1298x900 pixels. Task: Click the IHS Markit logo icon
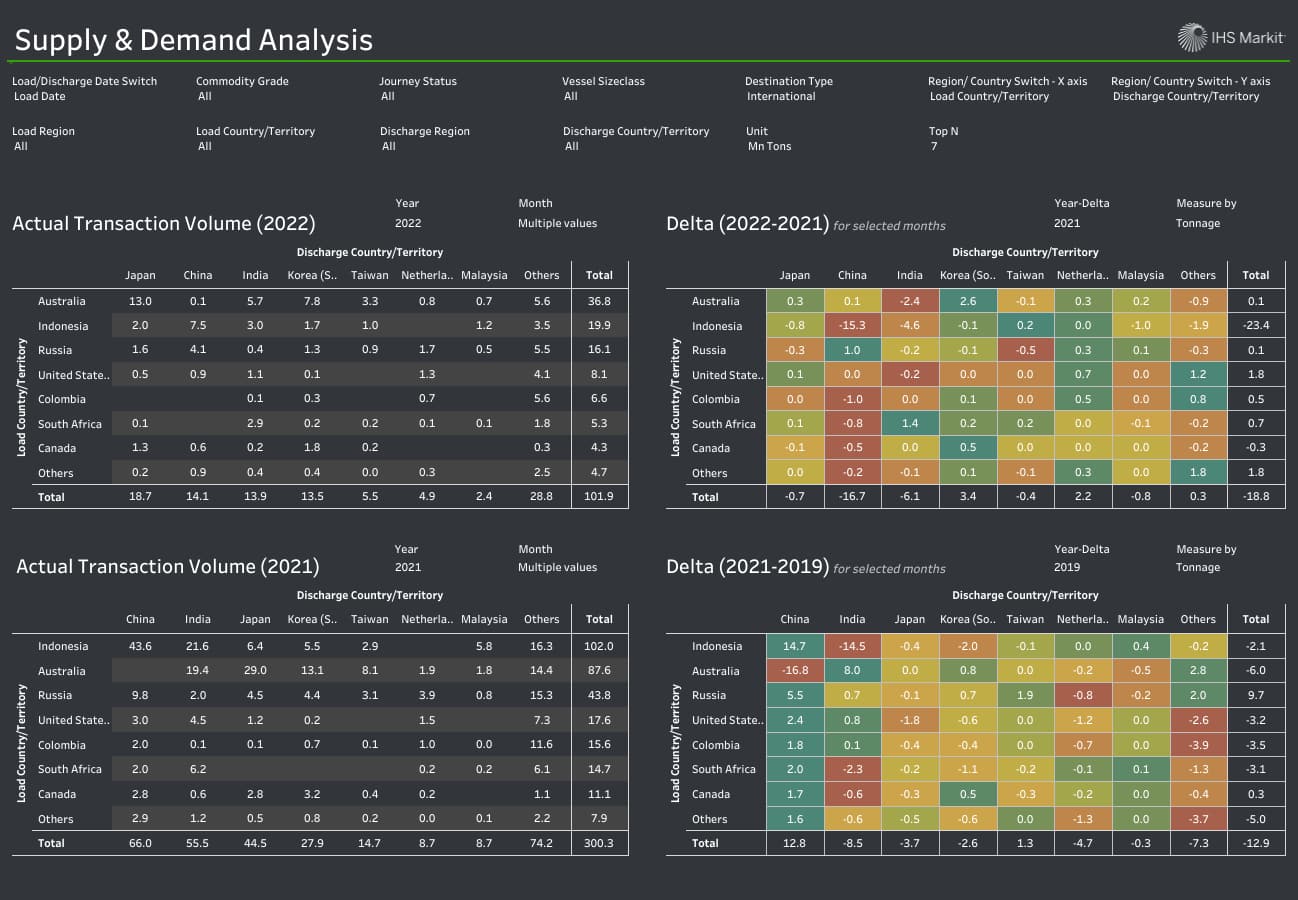[x=1192, y=38]
